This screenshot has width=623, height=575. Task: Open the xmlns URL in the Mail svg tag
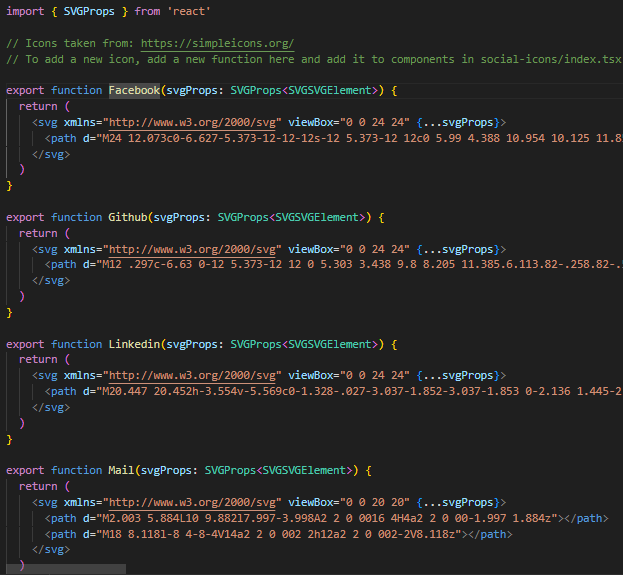(192, 502)
